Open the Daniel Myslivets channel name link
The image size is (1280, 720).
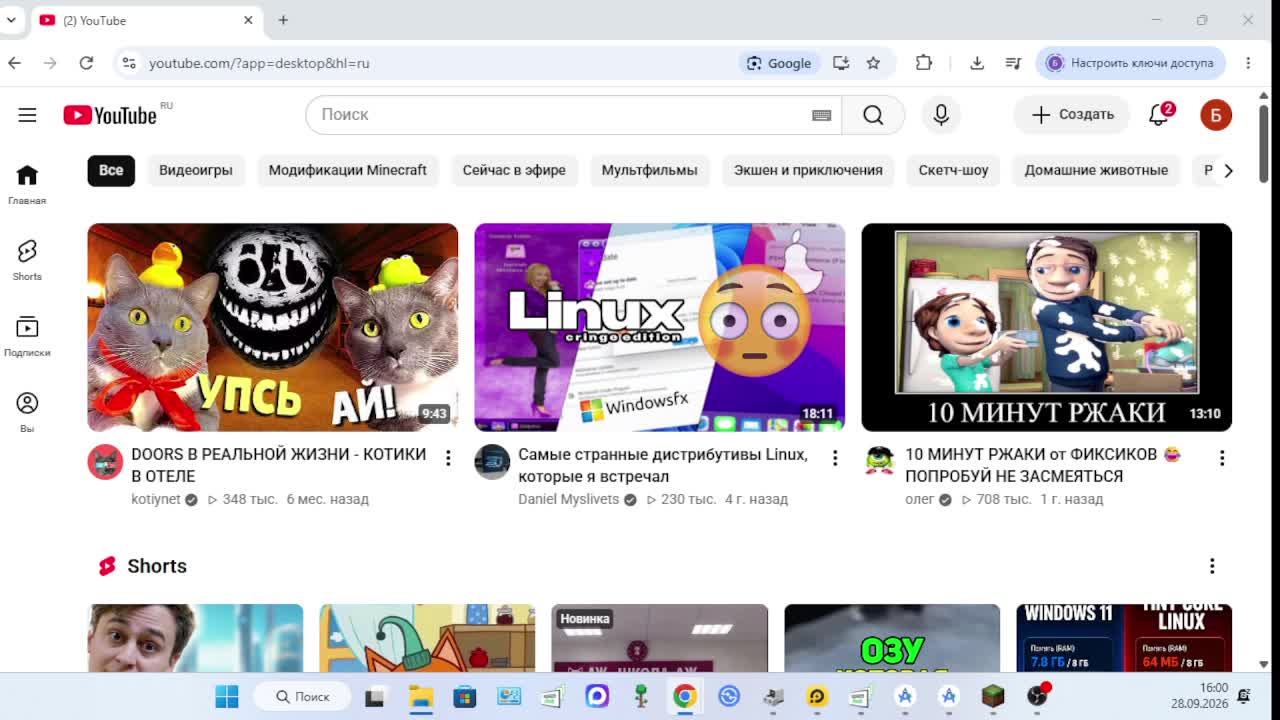568,499
